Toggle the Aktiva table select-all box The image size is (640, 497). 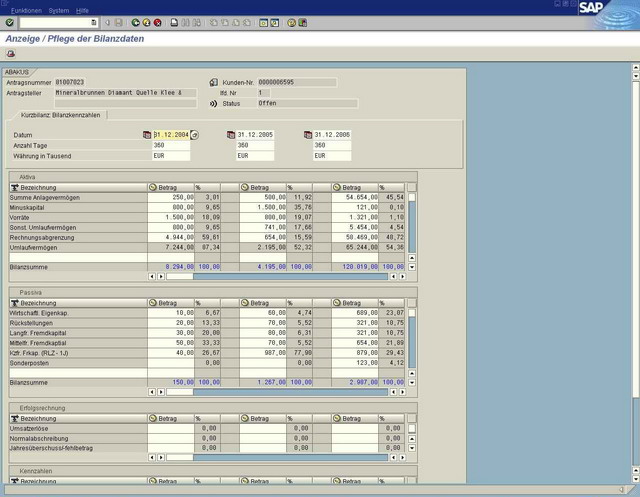pyautogui.click(x=411, y=187)
